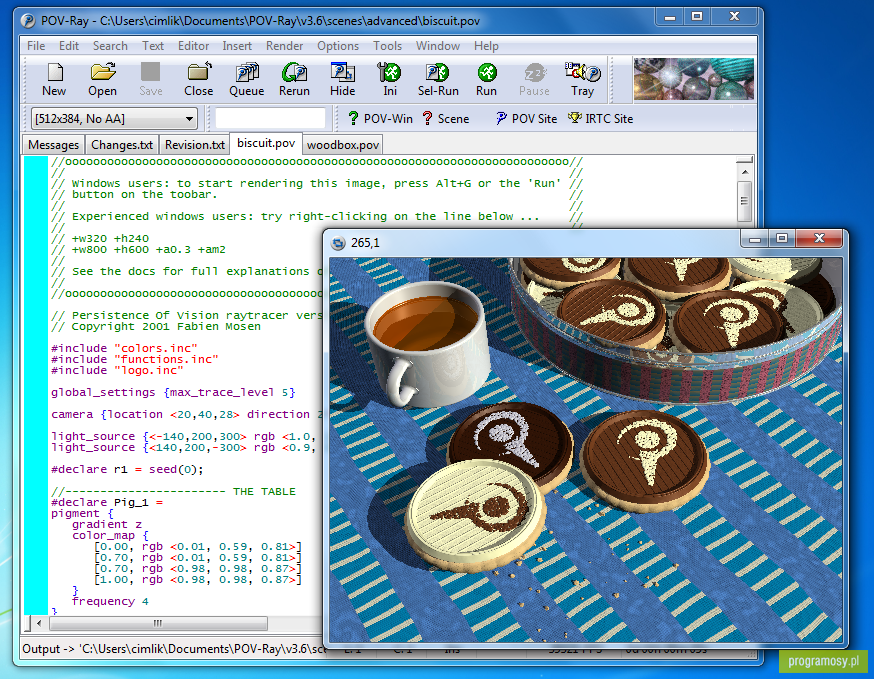Click the rendered biscuit image
The image size is (874, 679).
coord(585,449)
